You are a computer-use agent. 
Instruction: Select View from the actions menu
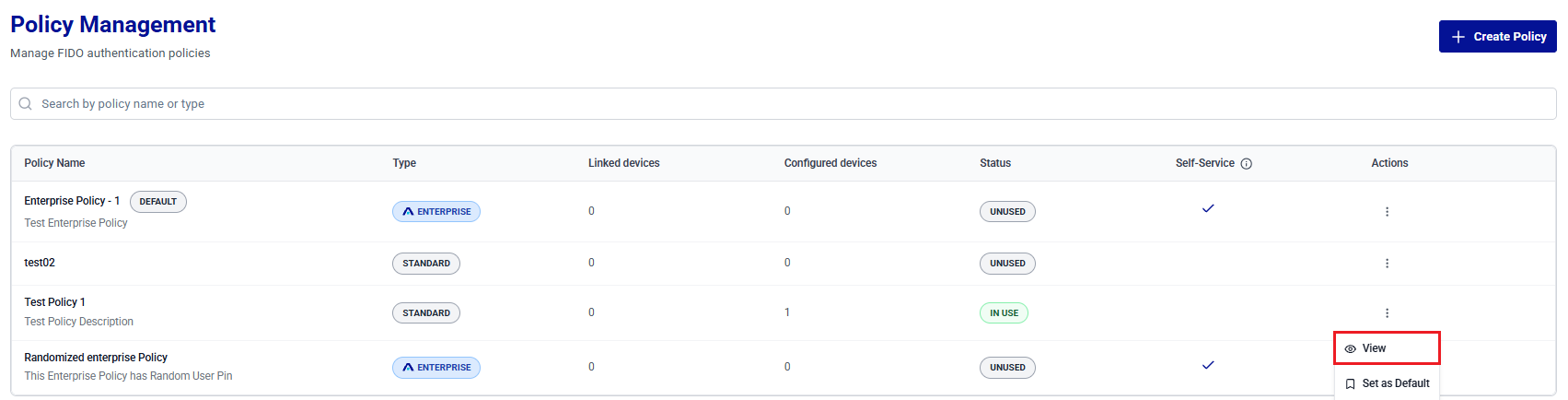click(1387, 348)
